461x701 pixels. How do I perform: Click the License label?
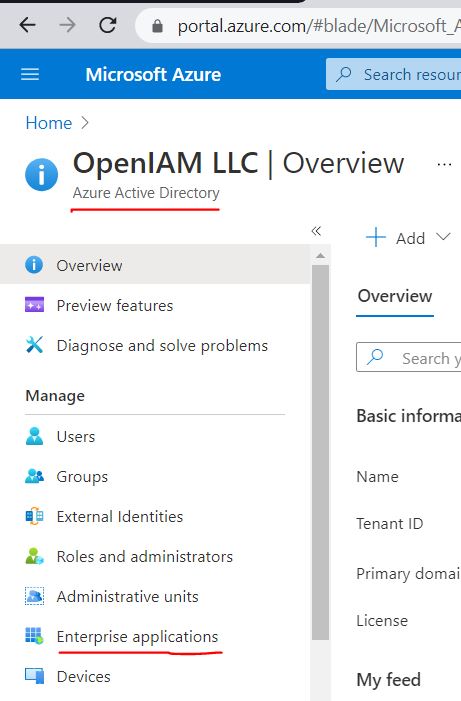pyautogui.click(x=382, y=621)
